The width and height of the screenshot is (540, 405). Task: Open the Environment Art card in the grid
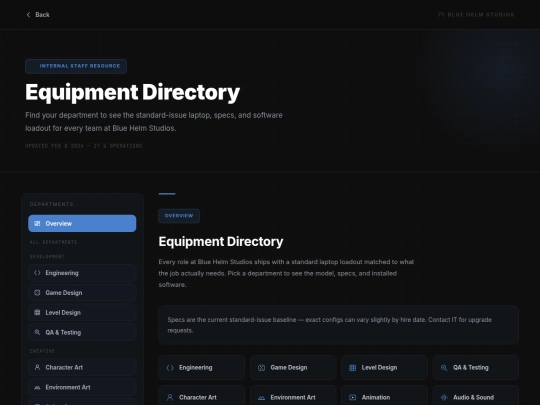(x=293, y=396)
